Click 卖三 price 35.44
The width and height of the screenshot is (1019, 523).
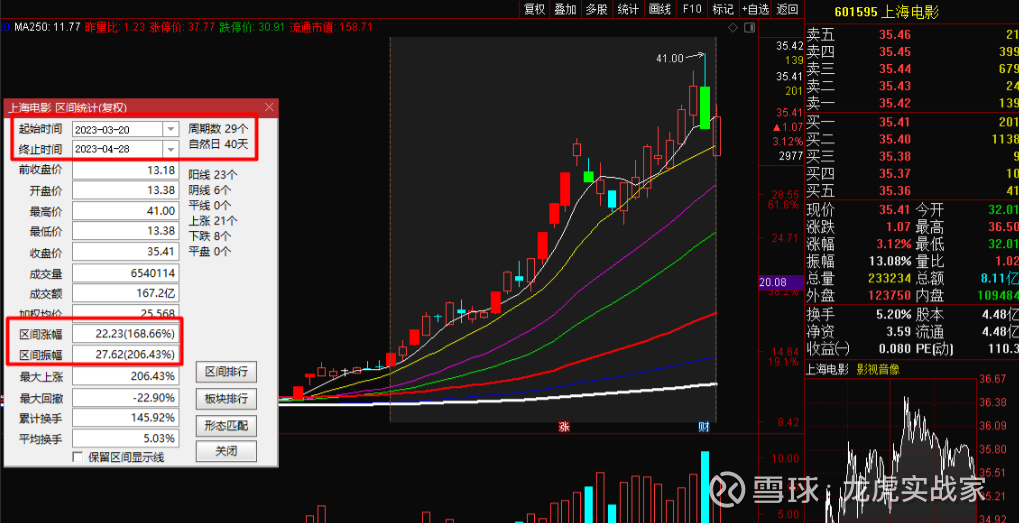895,69
